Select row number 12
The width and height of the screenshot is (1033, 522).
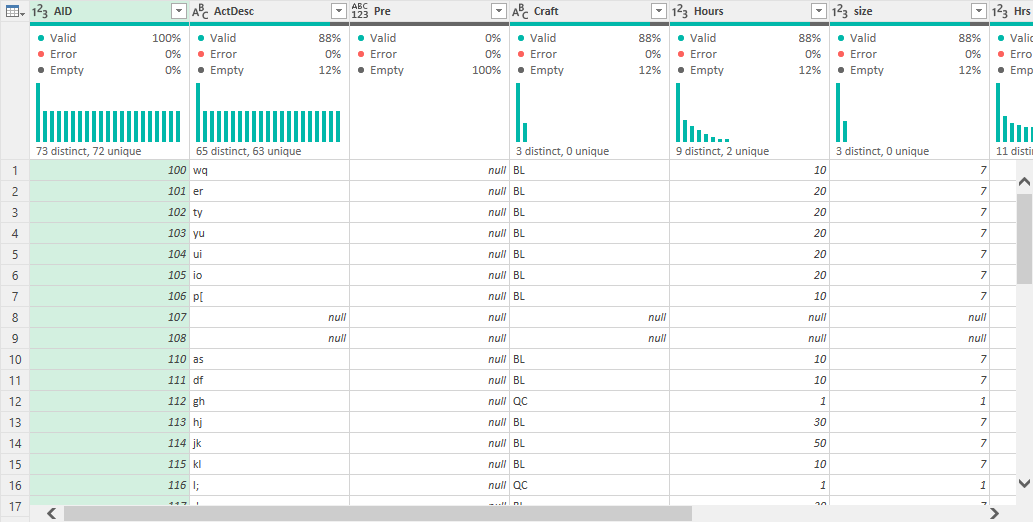pyautogui.click(x=15, y=401)
